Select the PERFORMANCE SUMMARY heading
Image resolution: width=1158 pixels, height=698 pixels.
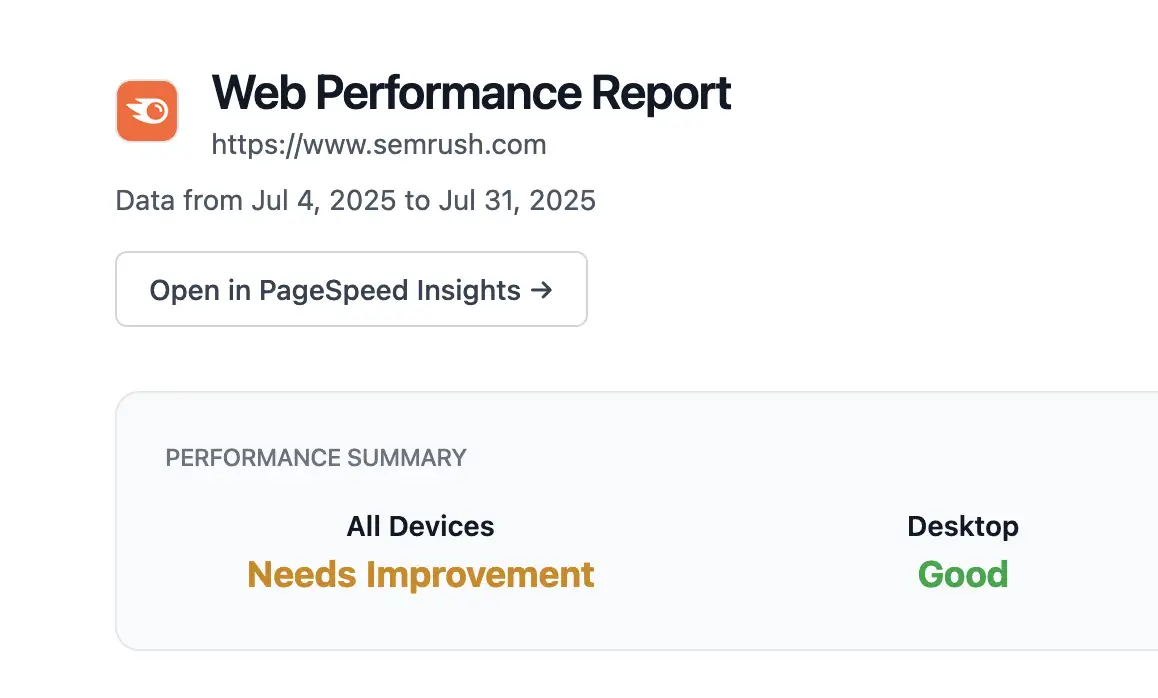[x=316, y=458]
